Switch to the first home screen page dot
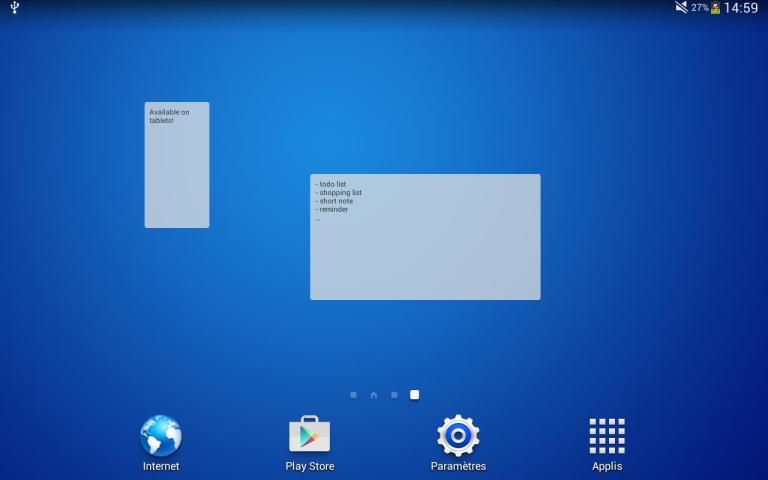This screenshot has width=768, height=480. tap(353, 395)
